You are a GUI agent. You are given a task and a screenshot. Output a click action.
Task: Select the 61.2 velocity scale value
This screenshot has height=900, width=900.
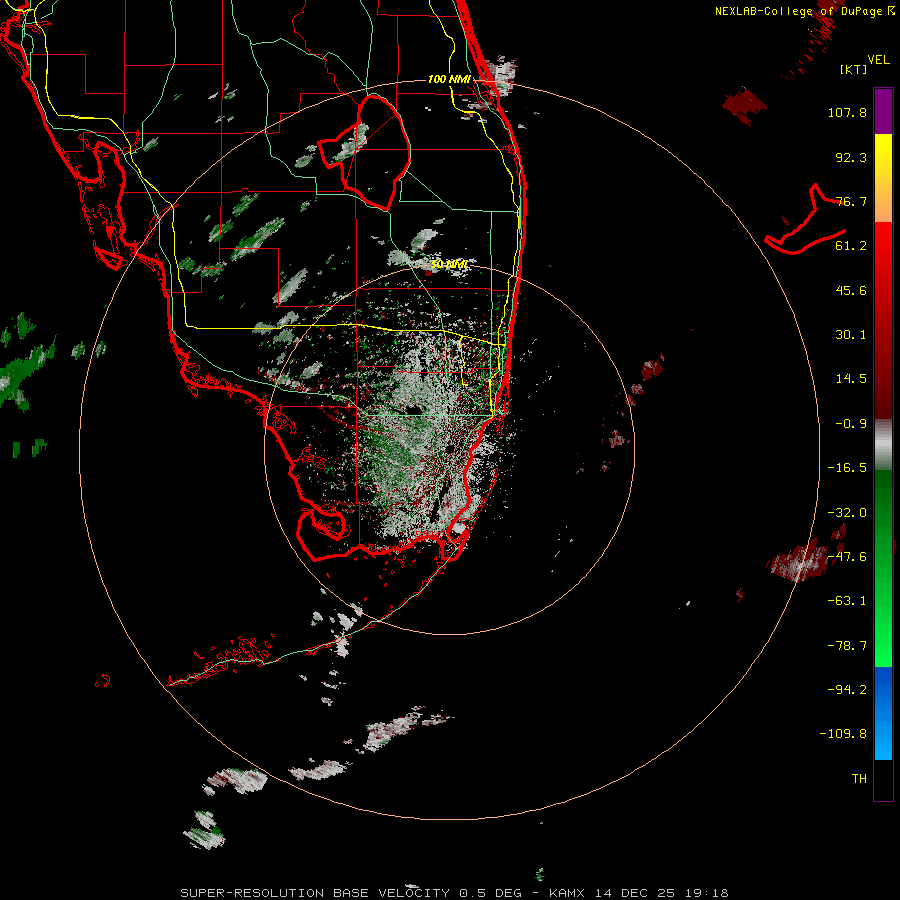click(x=851, y=246)
